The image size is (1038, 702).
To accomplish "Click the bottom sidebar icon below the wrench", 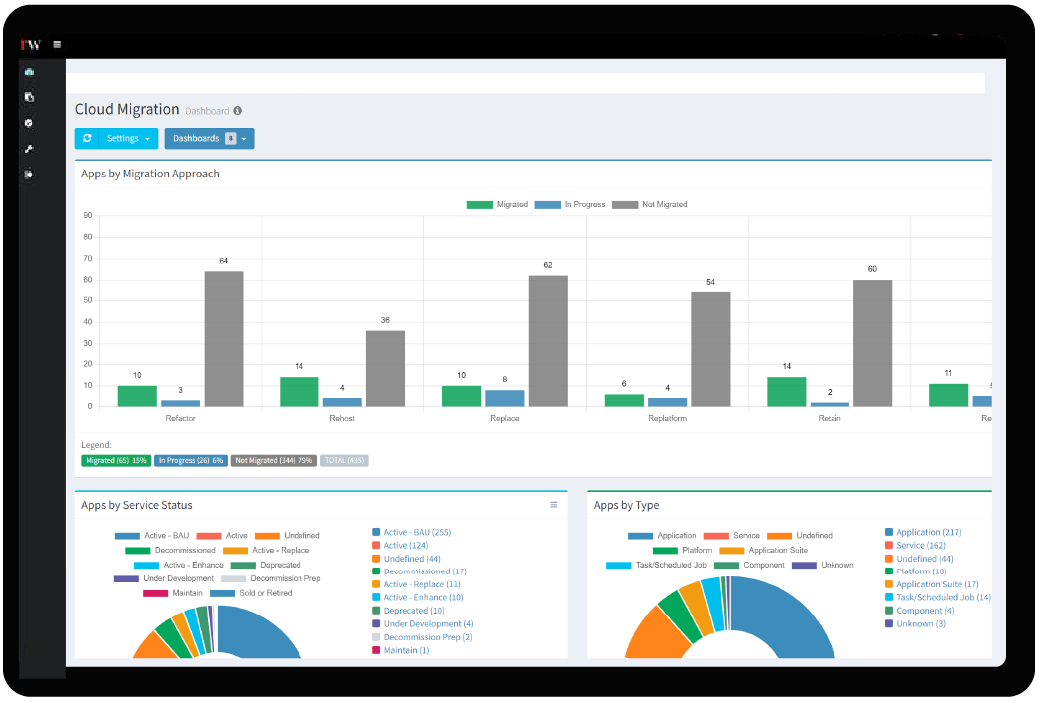I will (29, 174).
